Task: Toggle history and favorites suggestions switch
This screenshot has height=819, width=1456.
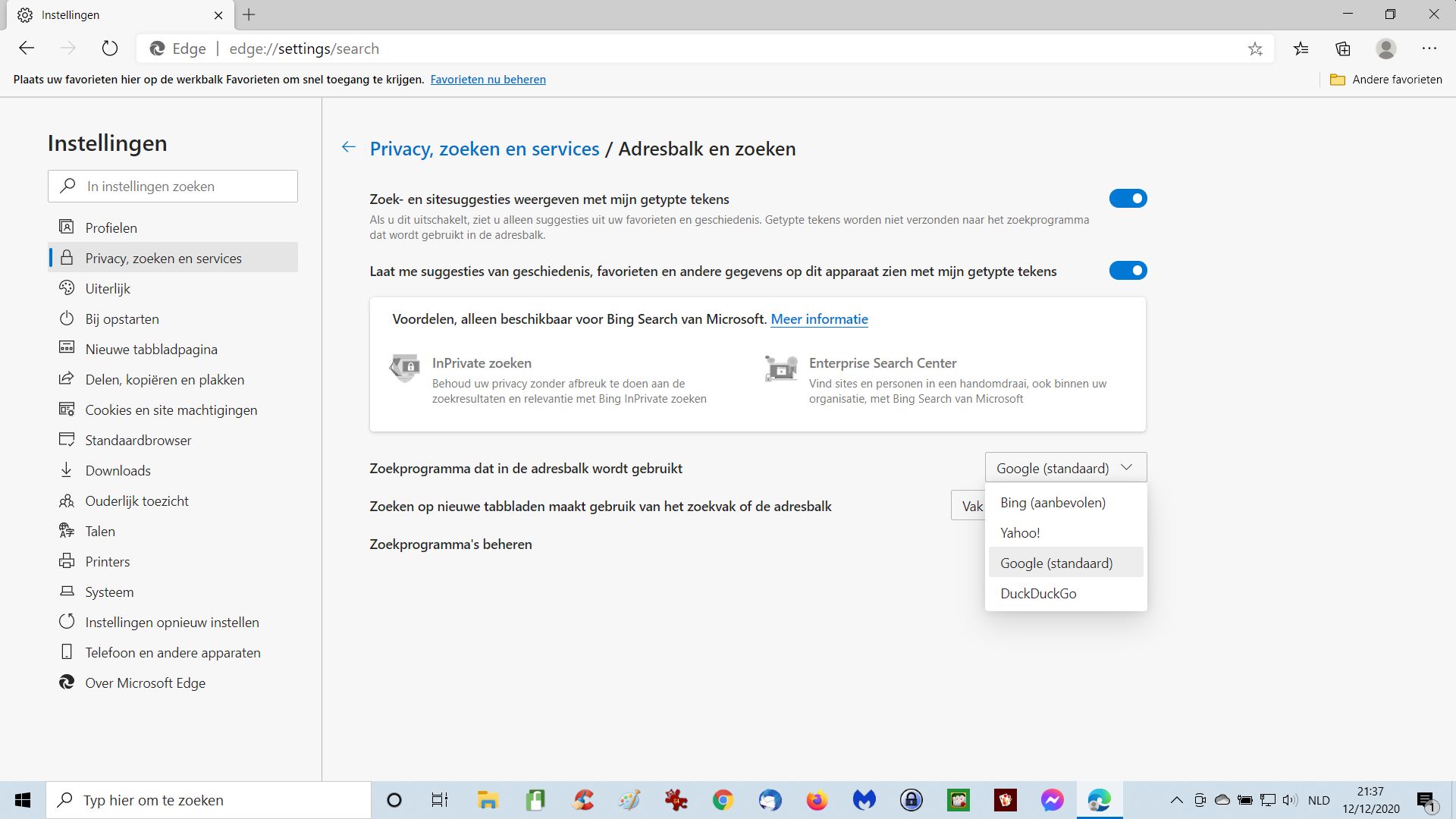Action: coord(1128,271)
